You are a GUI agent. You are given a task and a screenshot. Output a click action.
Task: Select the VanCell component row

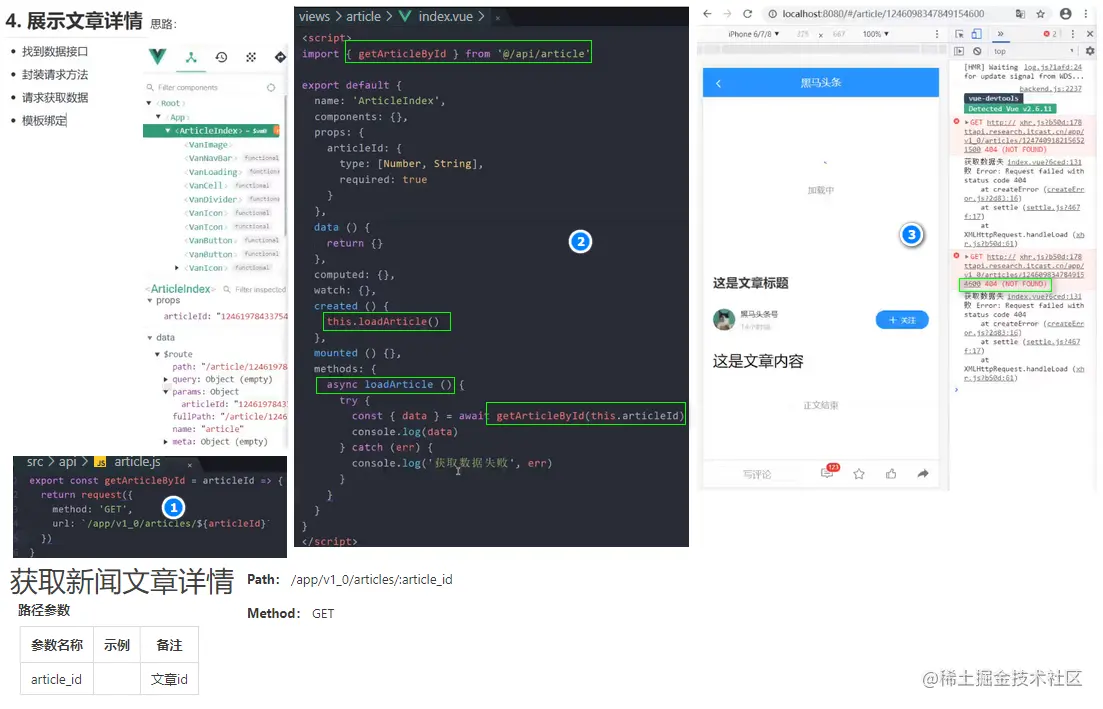point(227,186)
